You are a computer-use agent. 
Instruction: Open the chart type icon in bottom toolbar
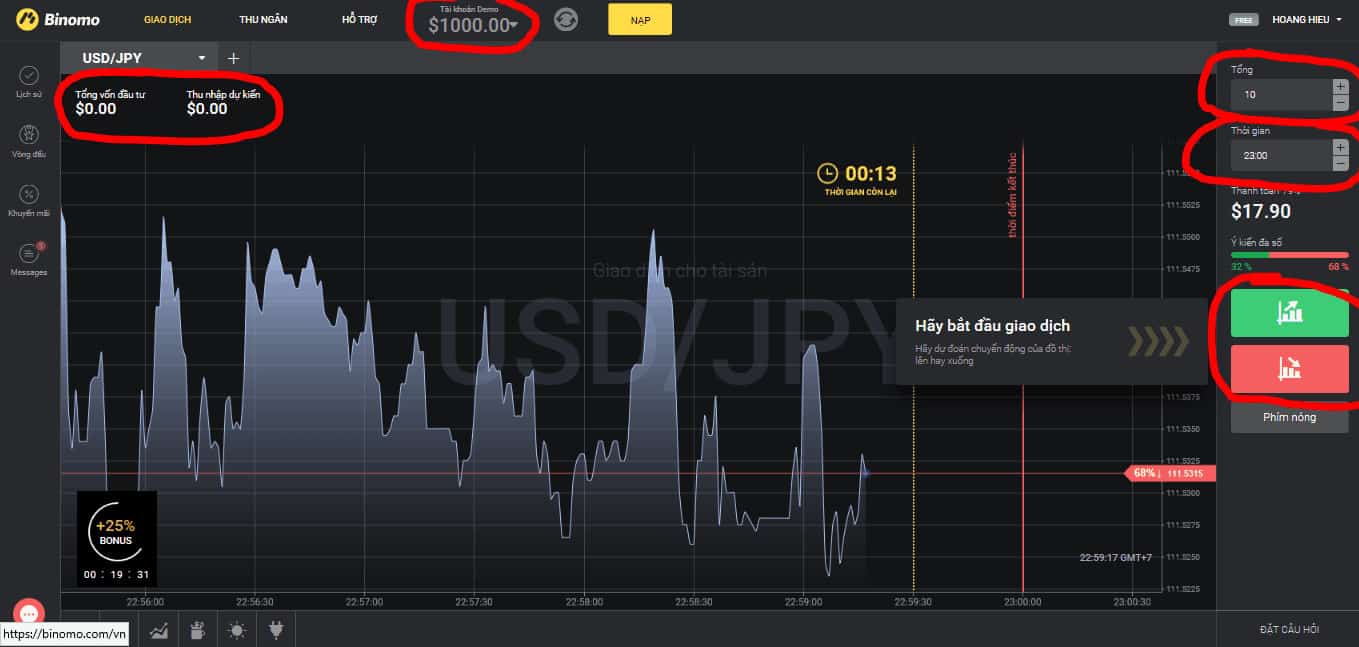(159, 630)
